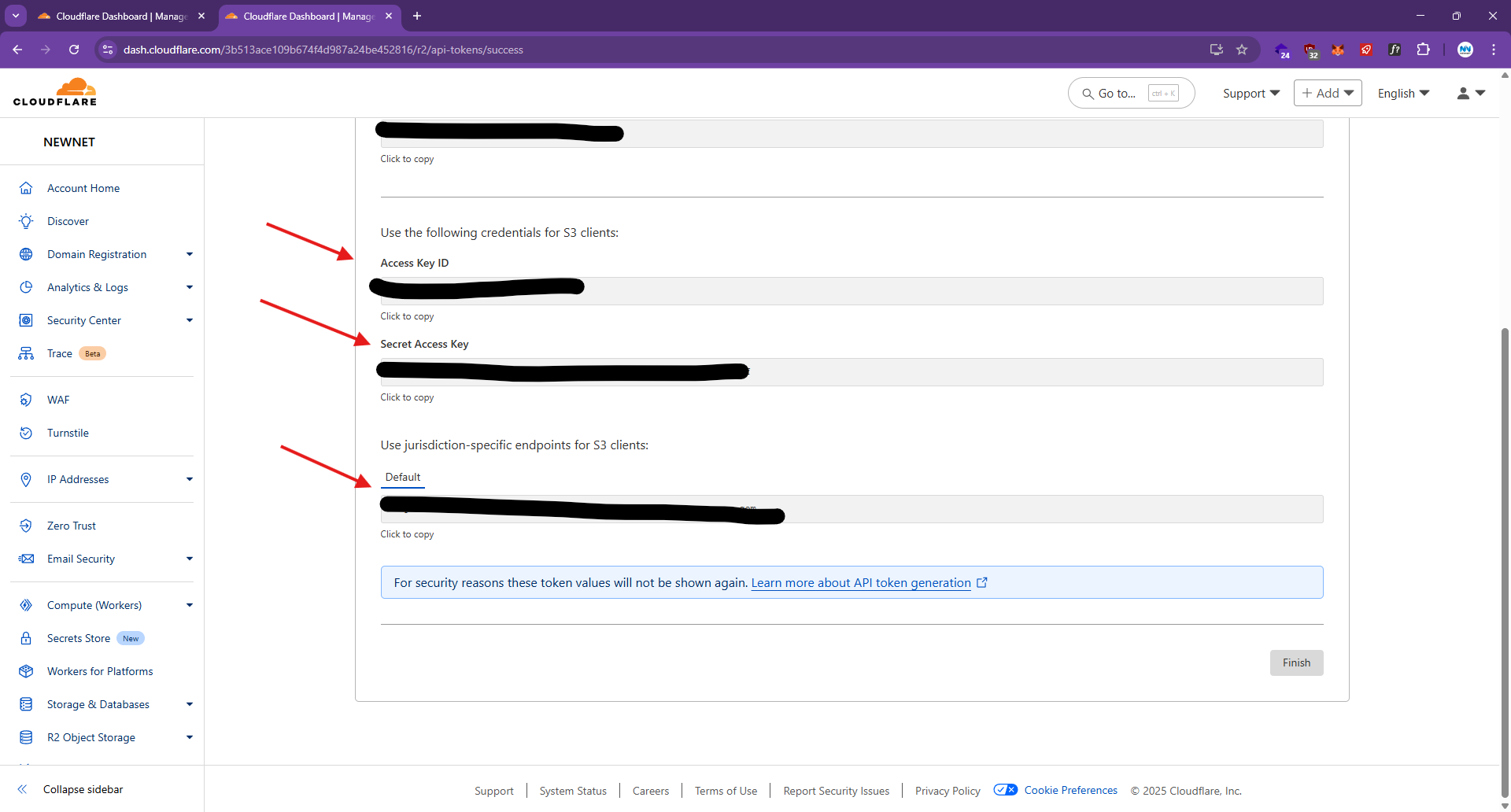Open the user profile dropdown
Viewport: 1511px width, 812px height.
[x=1471, y=93]
